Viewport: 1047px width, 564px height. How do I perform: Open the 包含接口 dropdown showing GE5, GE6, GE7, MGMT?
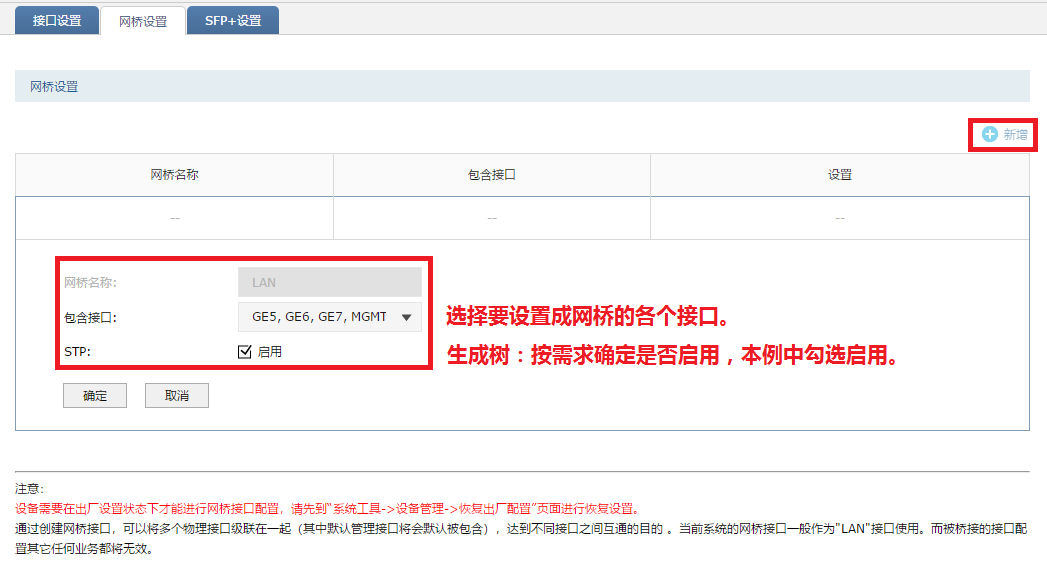(320, 317)
